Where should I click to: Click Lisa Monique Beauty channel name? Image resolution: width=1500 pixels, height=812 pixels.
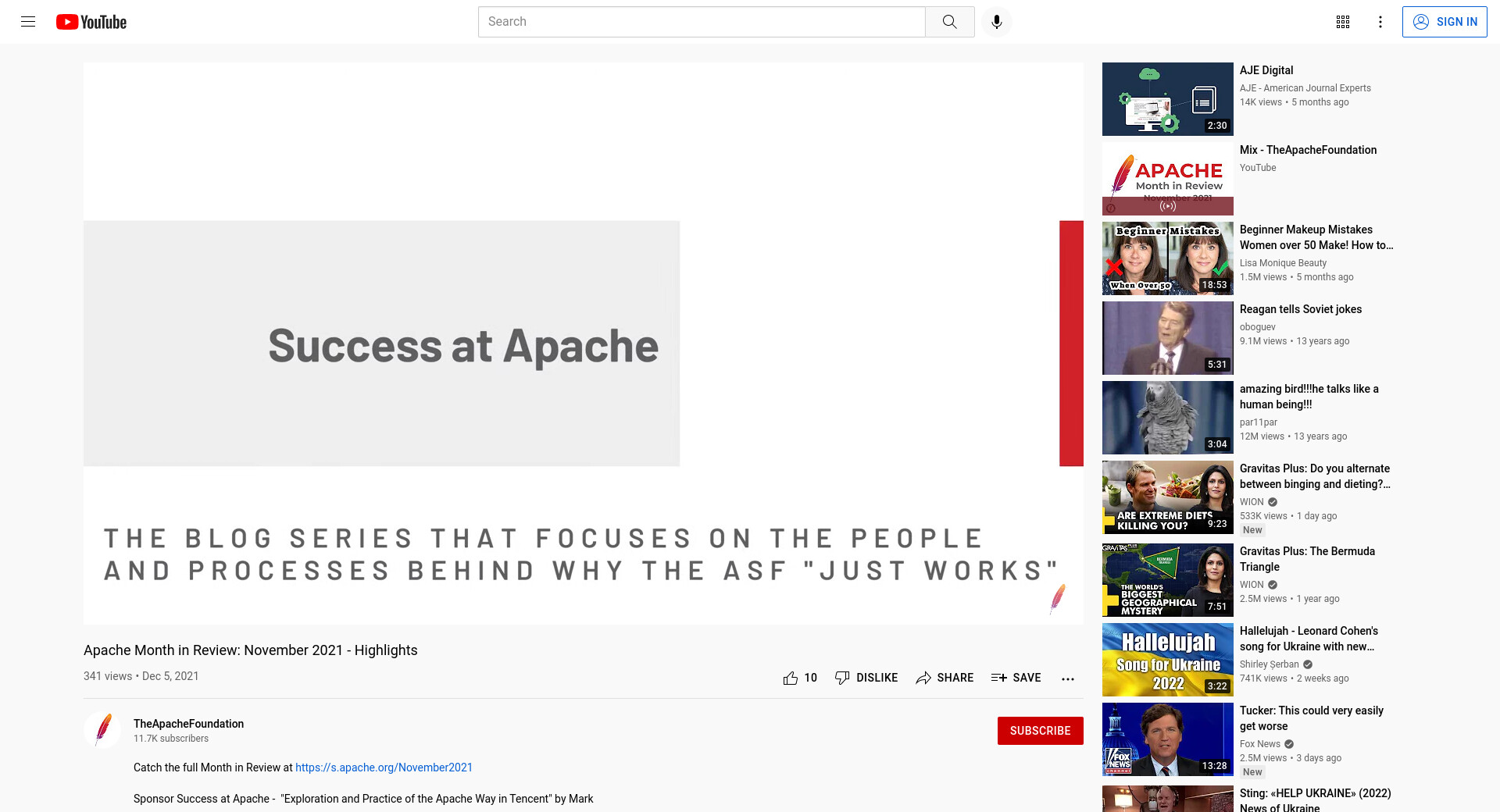1283,263
